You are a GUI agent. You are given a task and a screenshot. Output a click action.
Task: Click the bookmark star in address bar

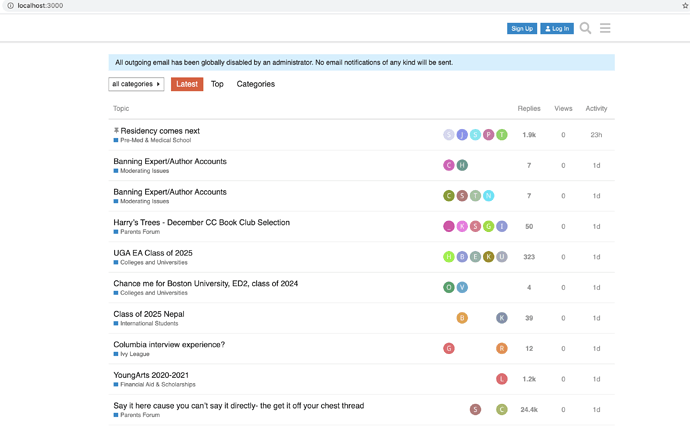coord(685,6)
